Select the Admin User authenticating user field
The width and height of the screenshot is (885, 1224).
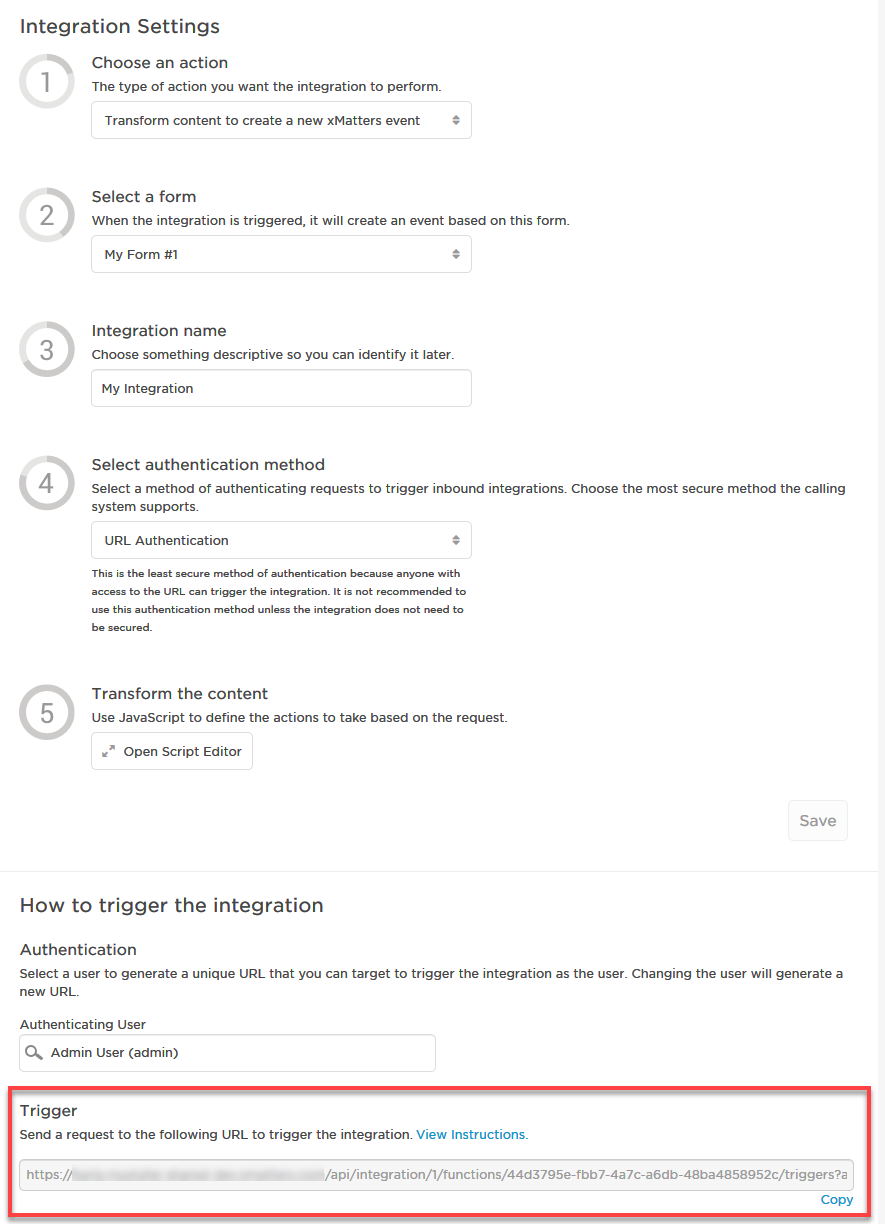[x=228, y=1052]
